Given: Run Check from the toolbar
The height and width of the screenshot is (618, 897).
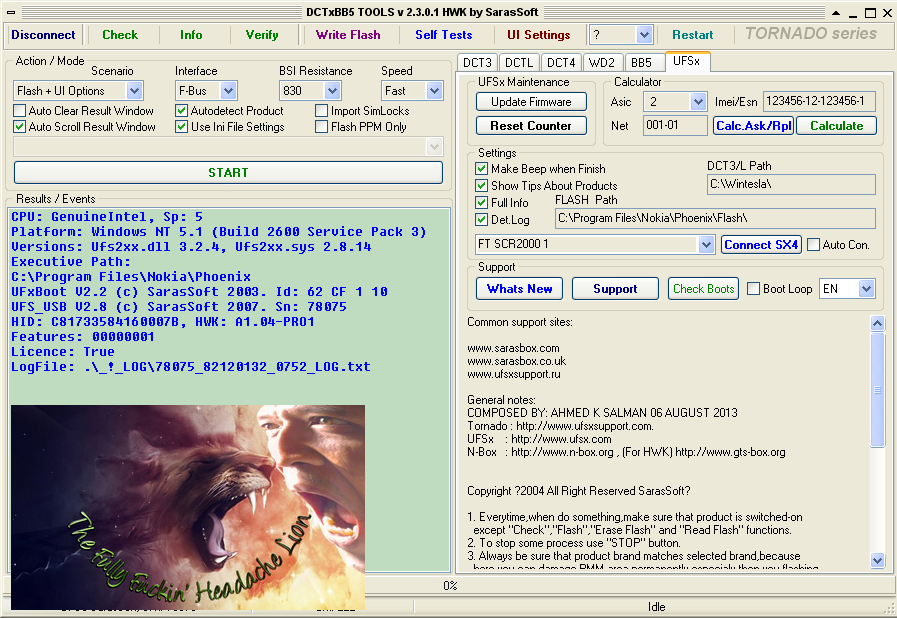Looking at the screenshot, I should tap(120, 35).
